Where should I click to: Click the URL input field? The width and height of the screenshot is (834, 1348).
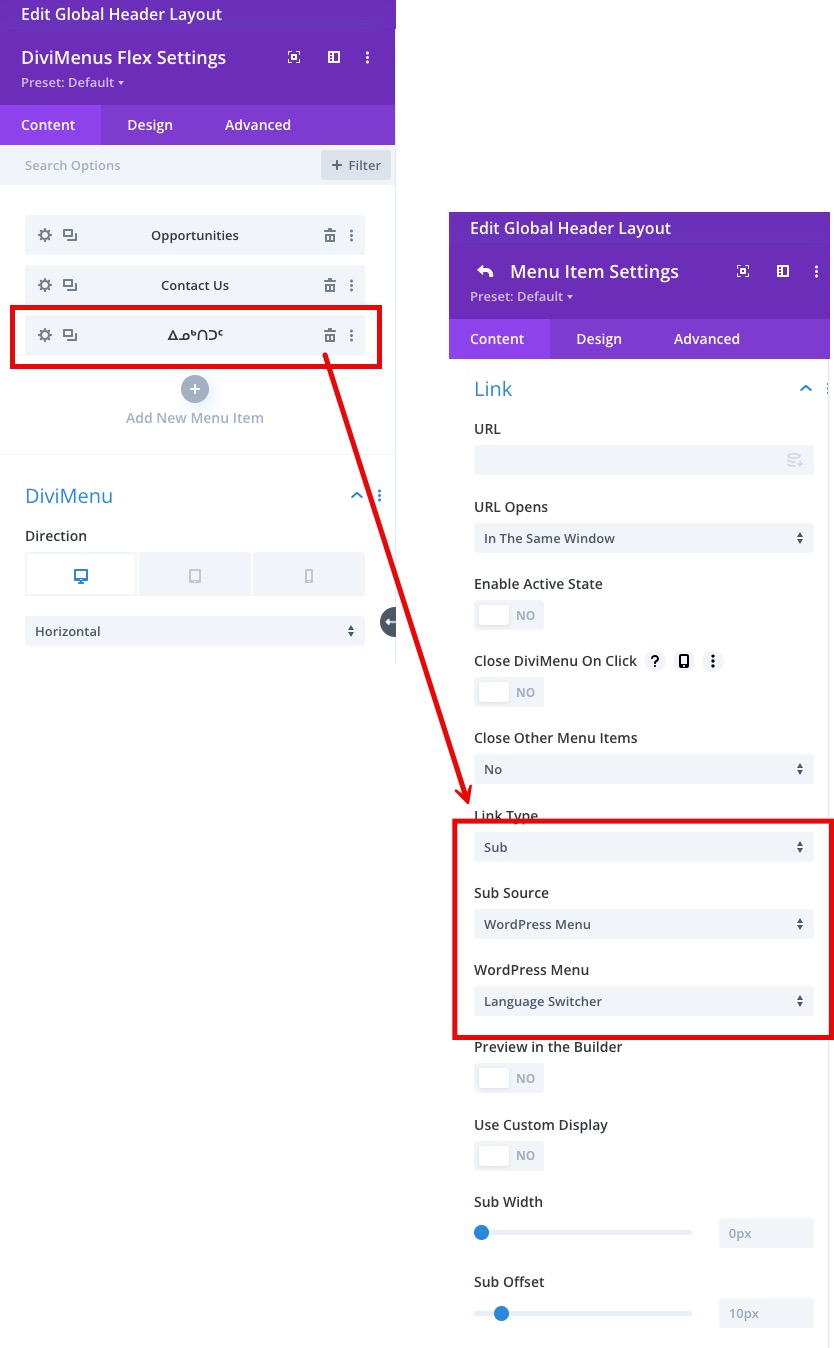[x=630, y=460]
